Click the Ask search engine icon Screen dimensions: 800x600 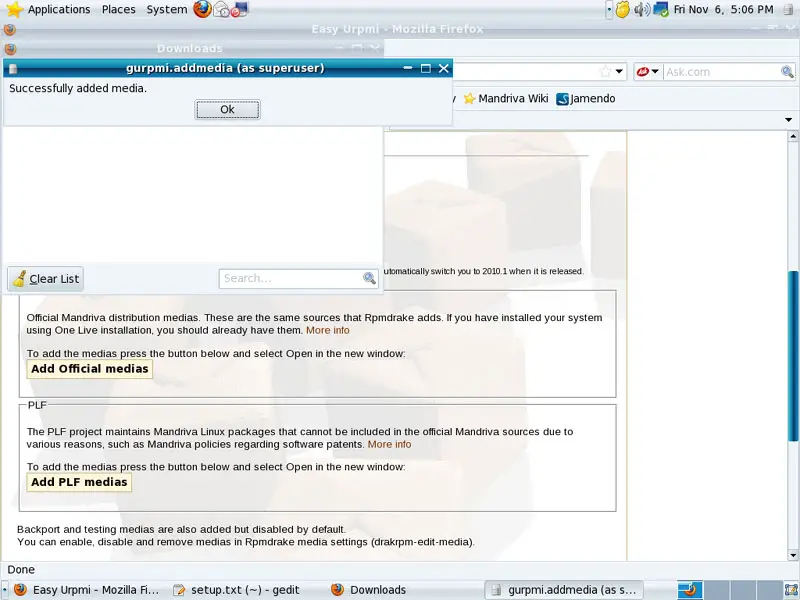[x=642, y=72]
